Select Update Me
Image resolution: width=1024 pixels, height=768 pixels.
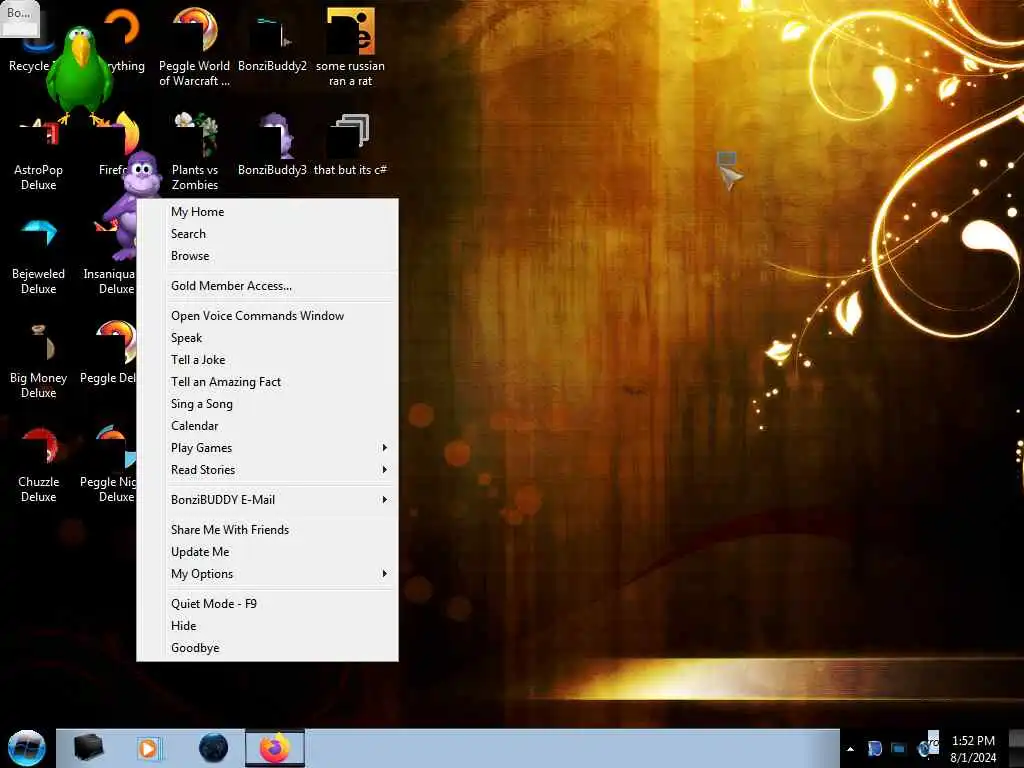tap(267, 552)
